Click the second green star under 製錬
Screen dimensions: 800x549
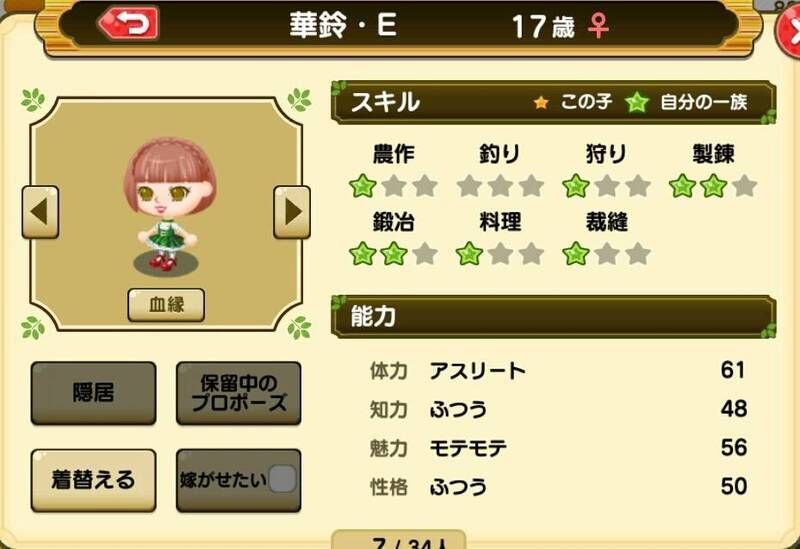click(x=713, y=186)
